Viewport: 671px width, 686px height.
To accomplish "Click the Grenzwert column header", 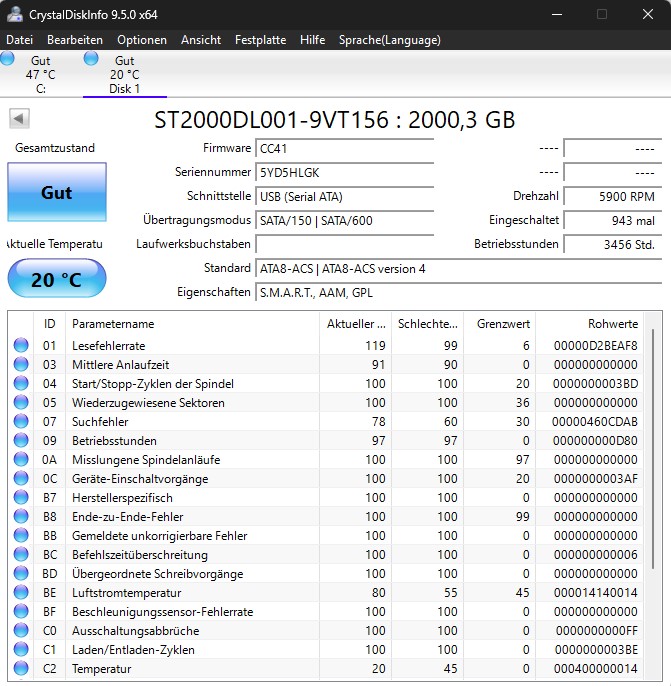I will pos(500,324).
